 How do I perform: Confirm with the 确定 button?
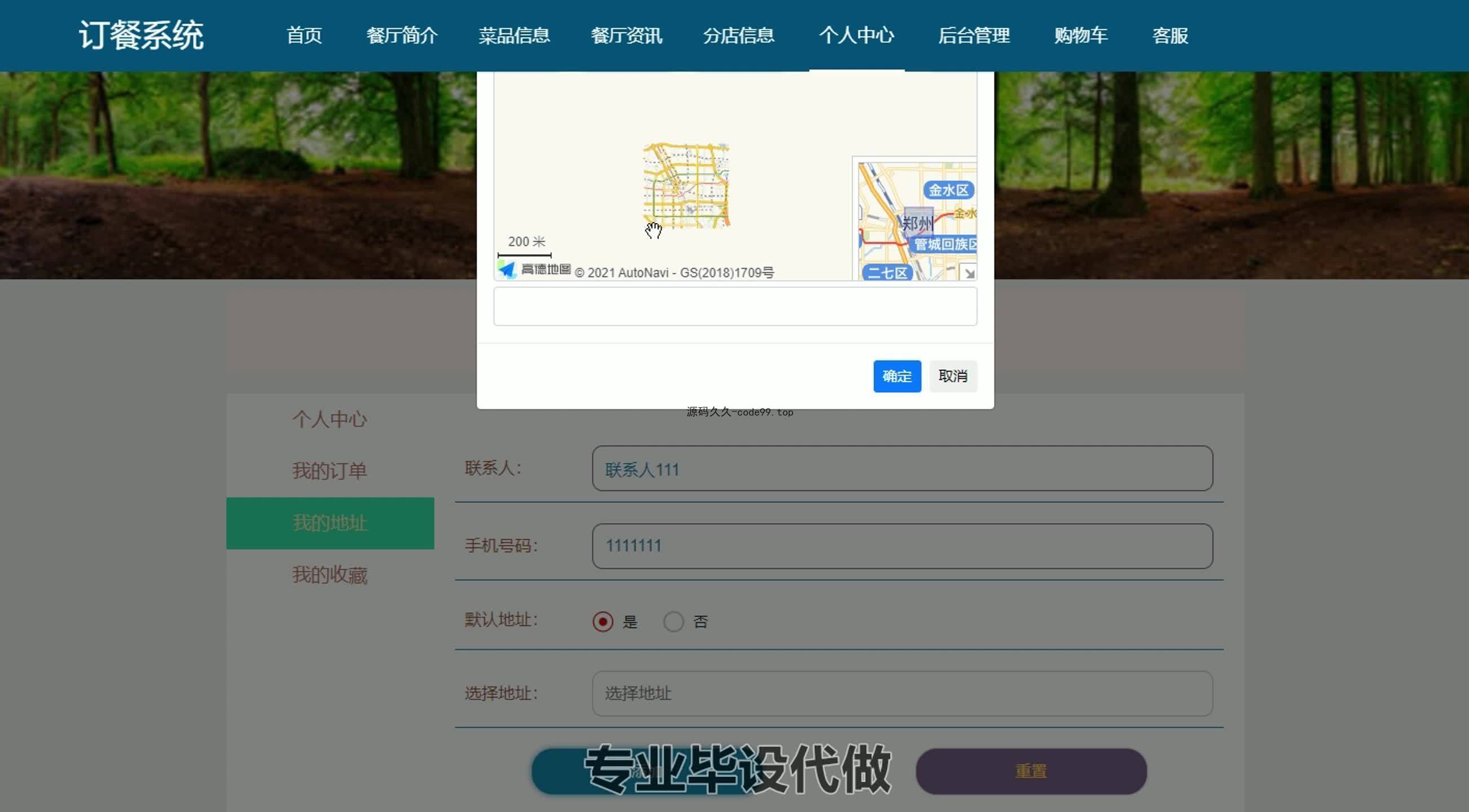pos(897,376)
